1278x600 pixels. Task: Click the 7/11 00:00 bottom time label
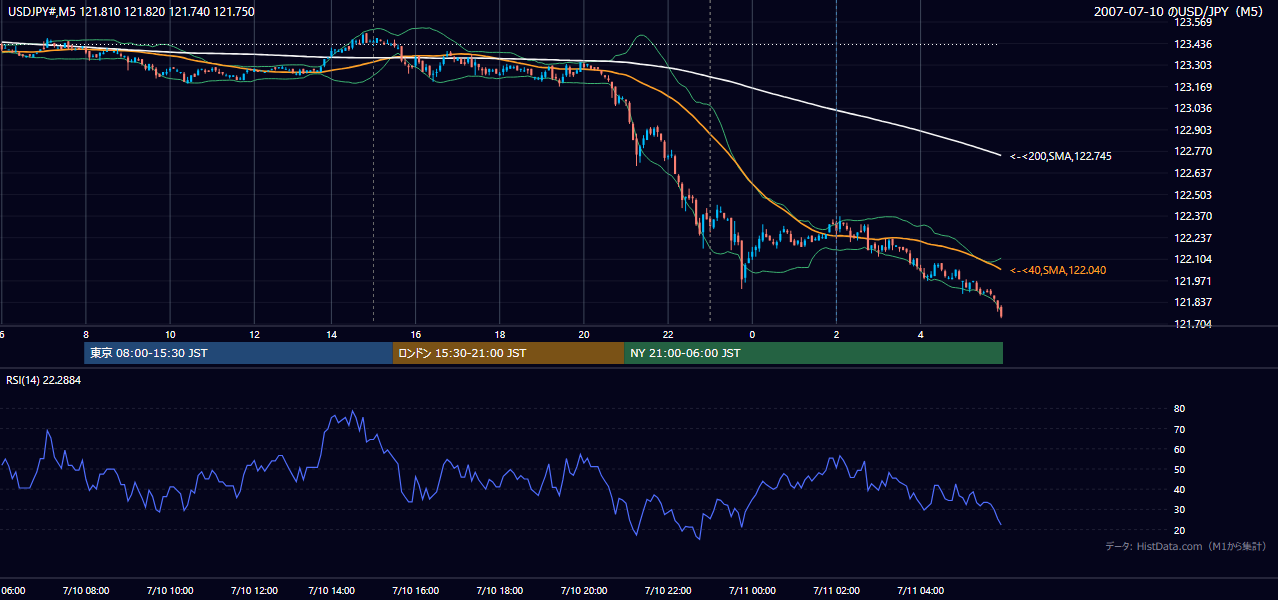(x=752, y=591)
